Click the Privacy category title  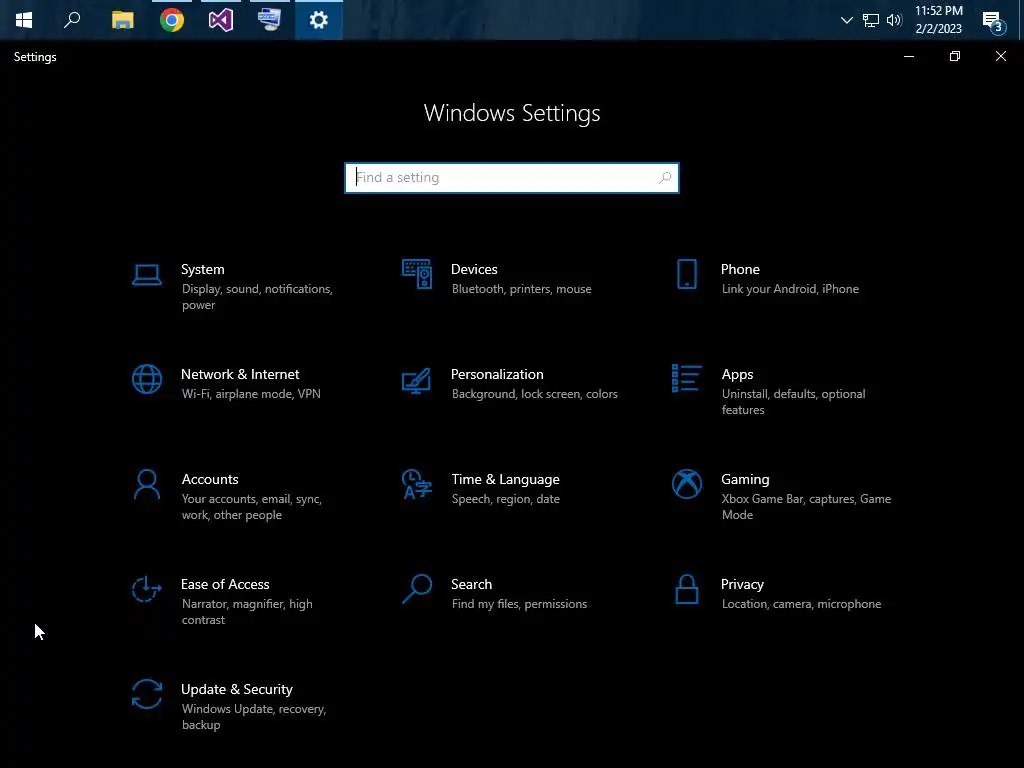(x=742, y=584)
